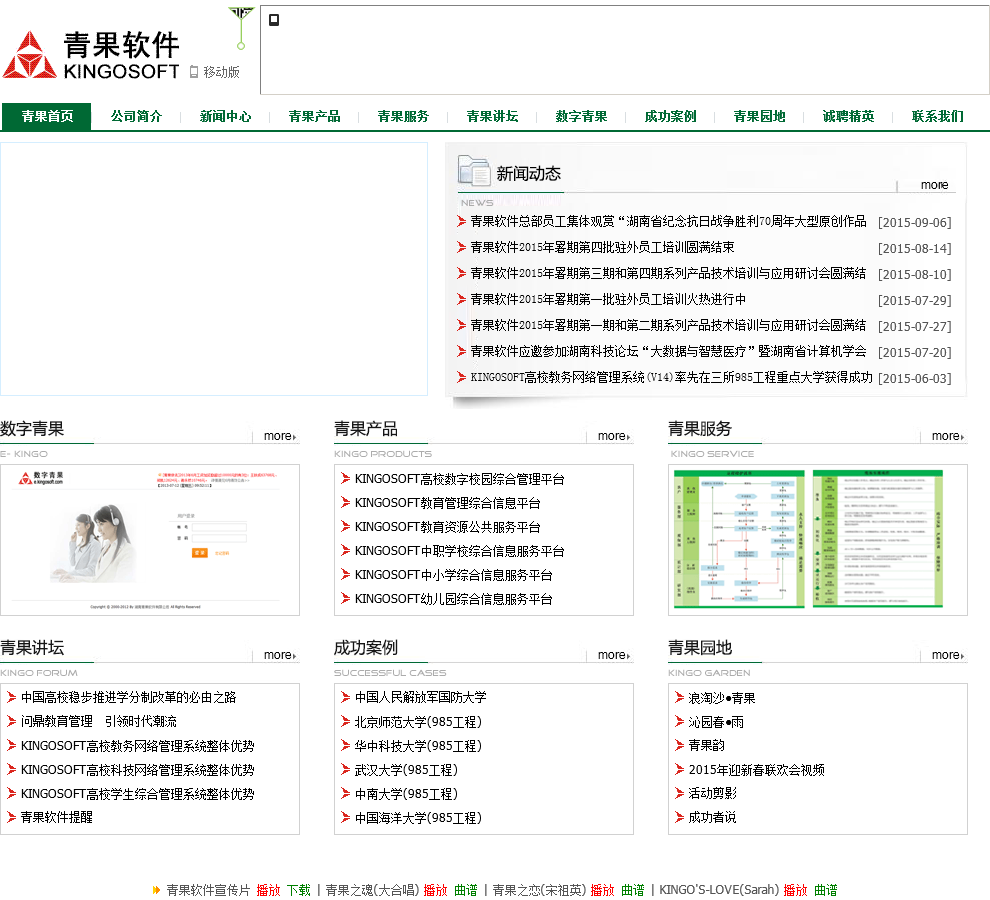Open KINGOSOFT中职学校综合信息服务平台
Viewport: 990px width, 900px height.
pos(460,551)
